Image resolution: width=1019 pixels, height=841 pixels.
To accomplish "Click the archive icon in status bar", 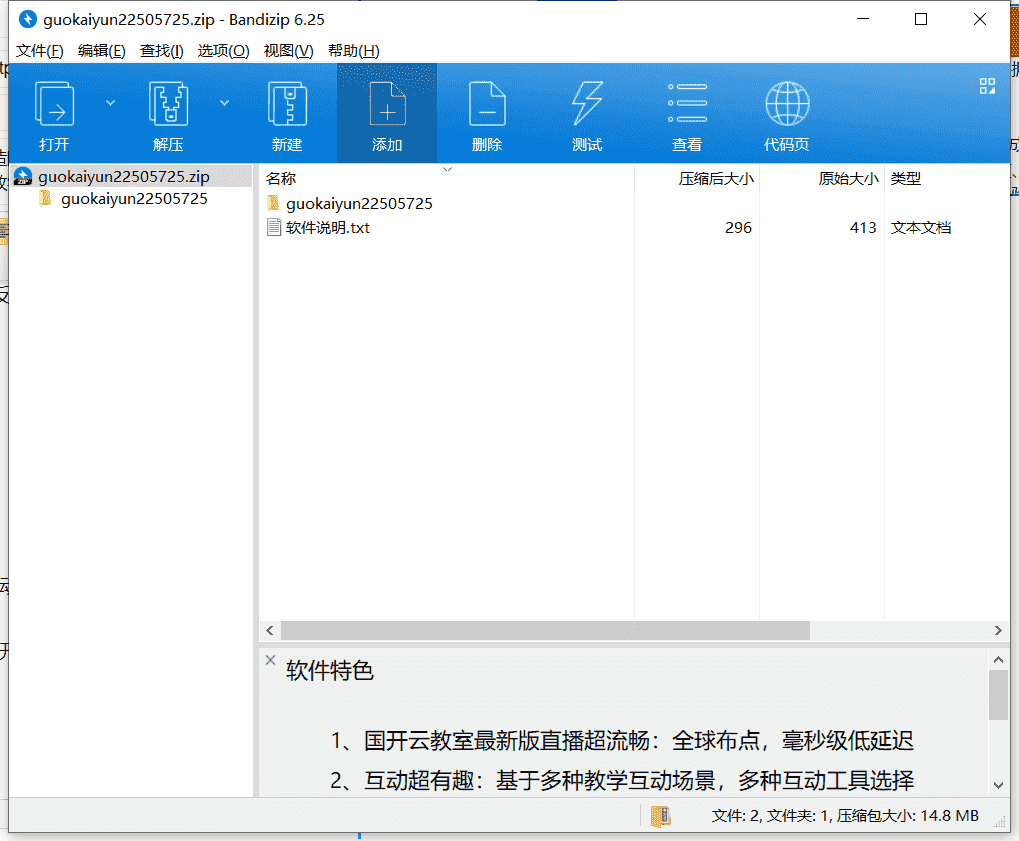I will [x=660, y=816].
